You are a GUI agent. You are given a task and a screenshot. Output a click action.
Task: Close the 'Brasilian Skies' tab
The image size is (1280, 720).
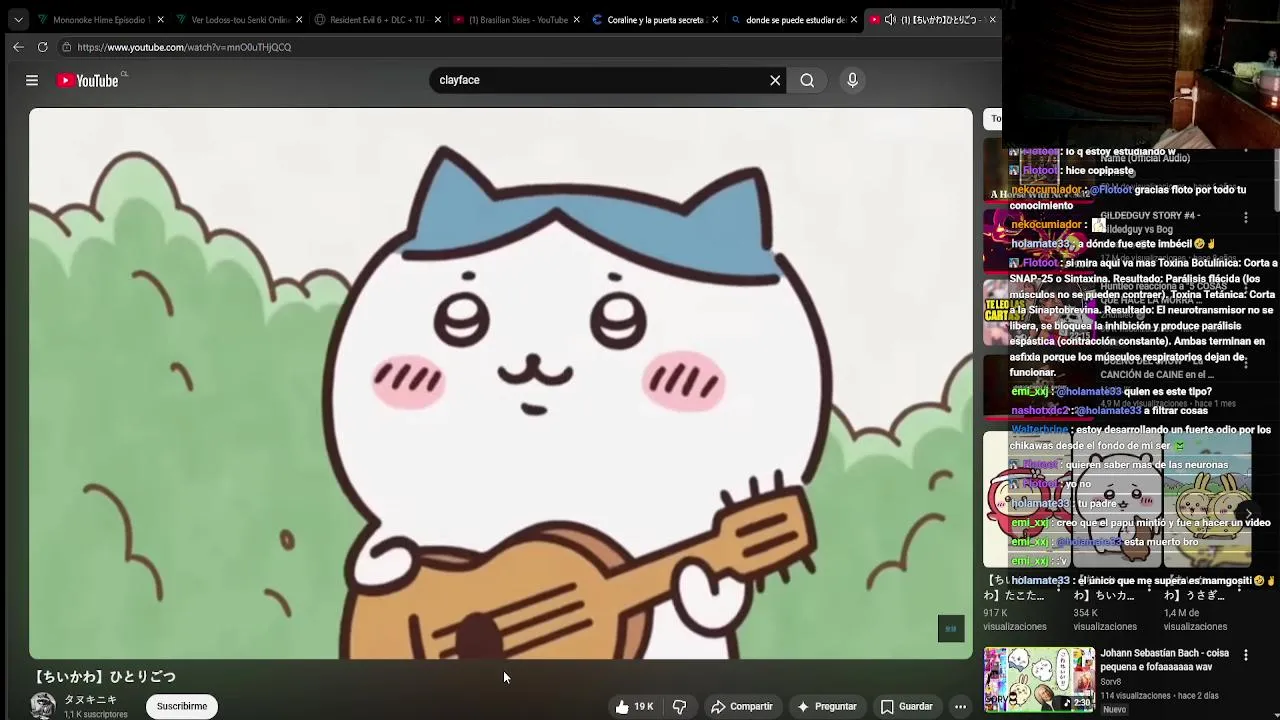577,19
